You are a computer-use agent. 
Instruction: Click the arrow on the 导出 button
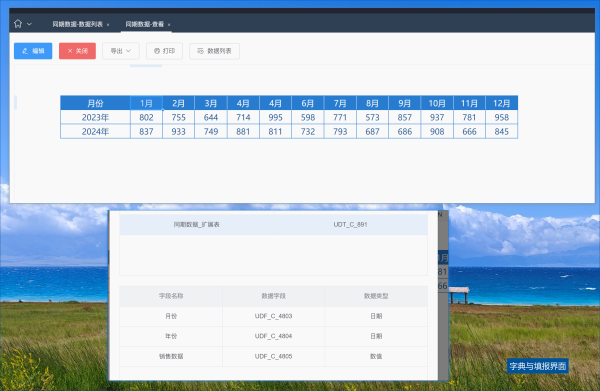[x=128, y=51]
